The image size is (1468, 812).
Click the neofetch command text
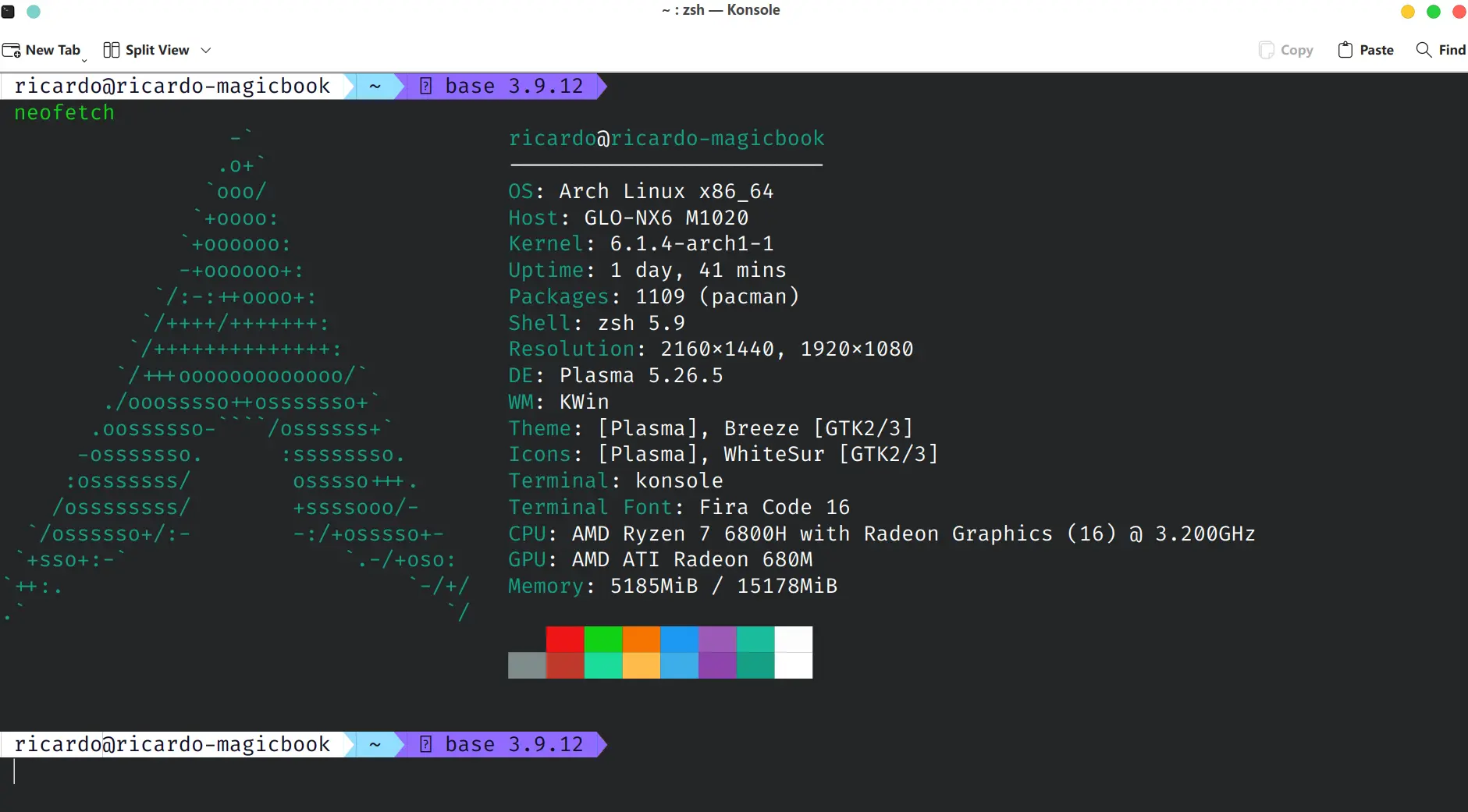(x=64, y=113)
